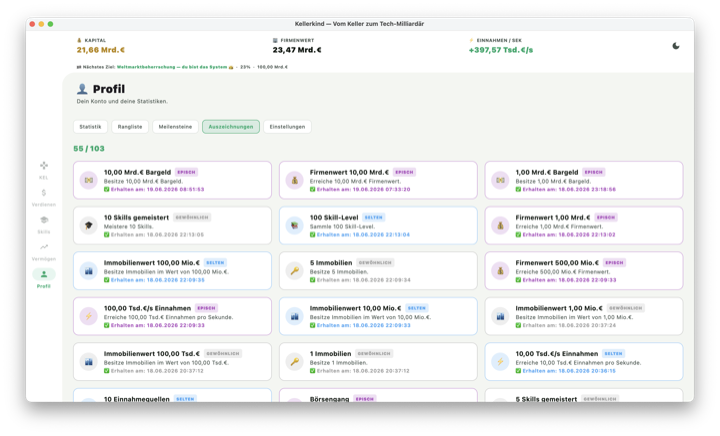The width and height of the screenshot is (720, 436).
Task: Click the money bag icon on Firmenwert 10,00 Mrd.€
Action: (295, 180)
